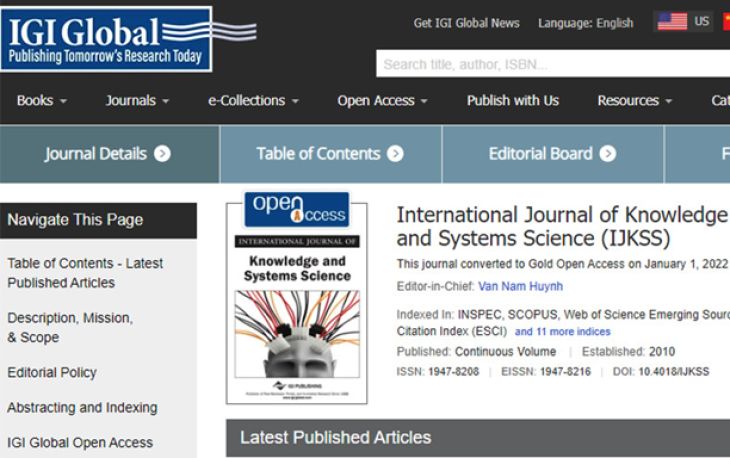Select the Established 2010 text
Screen dimensions: 730x458
629,351
